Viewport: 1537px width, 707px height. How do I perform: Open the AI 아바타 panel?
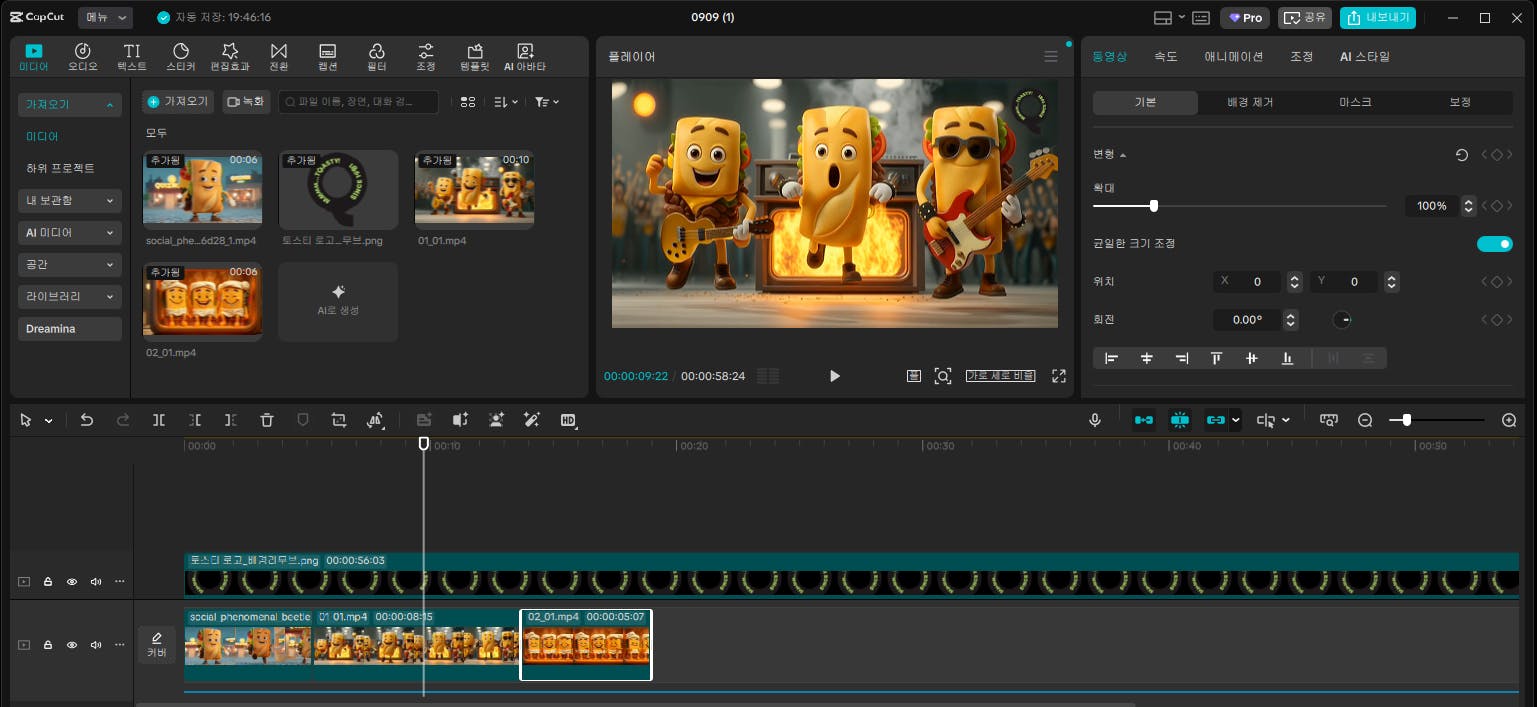click(x=525, y=57)
